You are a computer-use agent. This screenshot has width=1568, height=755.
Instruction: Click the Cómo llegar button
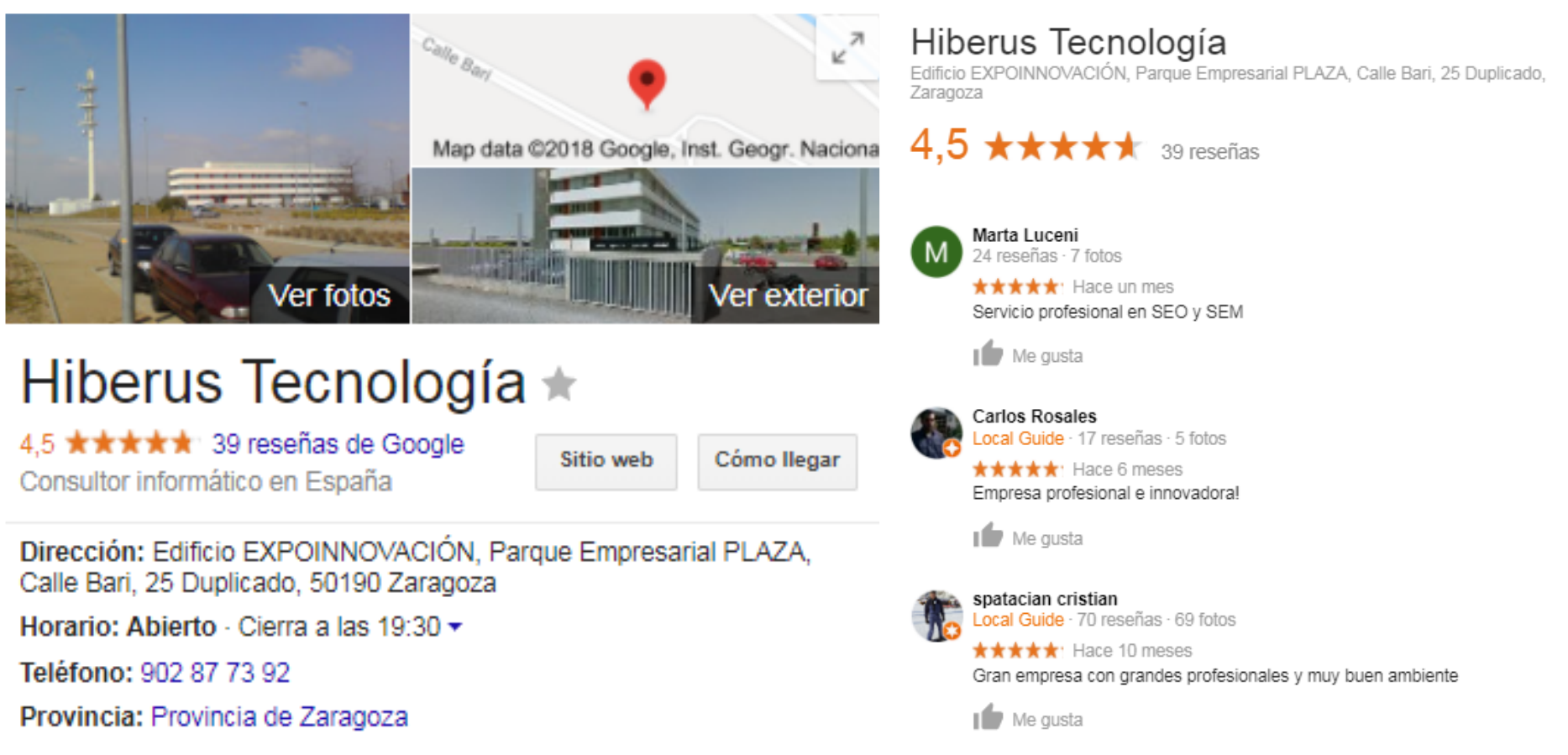(x=777, y=461)
